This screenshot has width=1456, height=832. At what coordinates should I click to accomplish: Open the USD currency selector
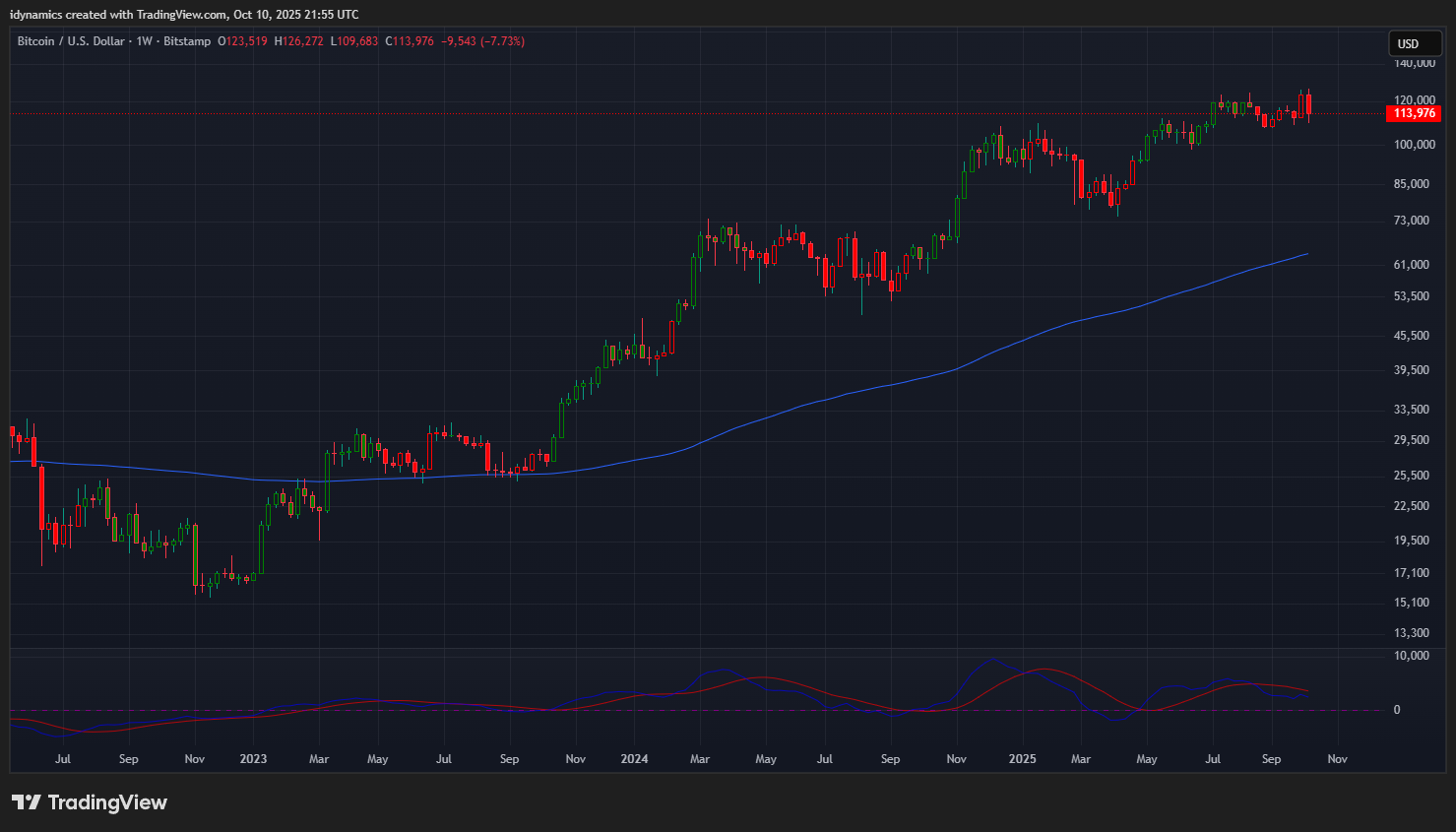tap(1409, 43)
